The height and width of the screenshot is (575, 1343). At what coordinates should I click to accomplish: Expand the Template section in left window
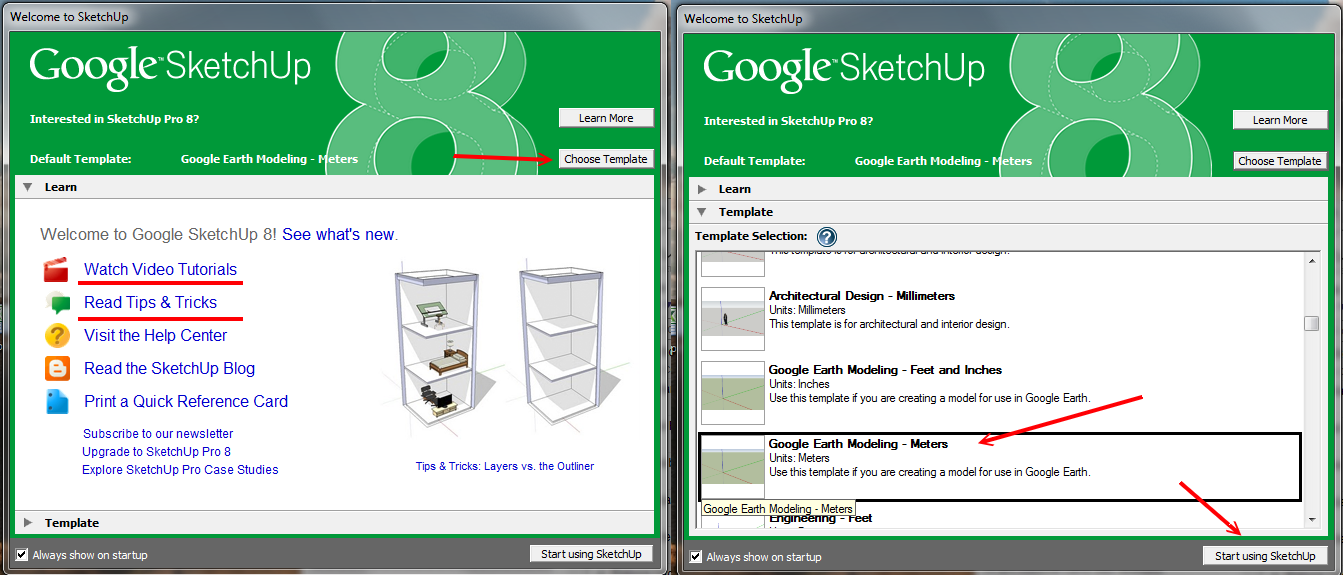coord(27,523)
